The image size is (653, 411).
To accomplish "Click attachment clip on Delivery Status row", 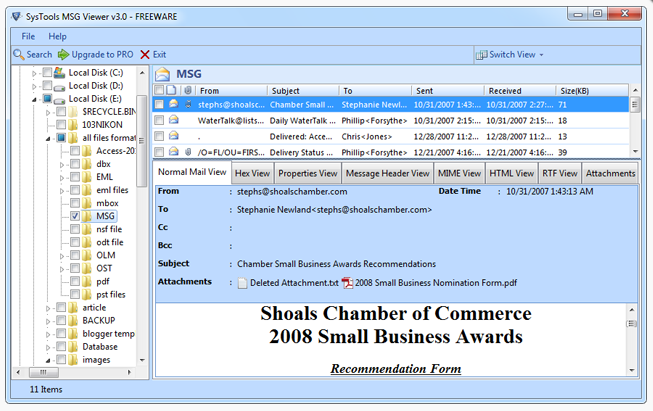I will coord(188,152).
